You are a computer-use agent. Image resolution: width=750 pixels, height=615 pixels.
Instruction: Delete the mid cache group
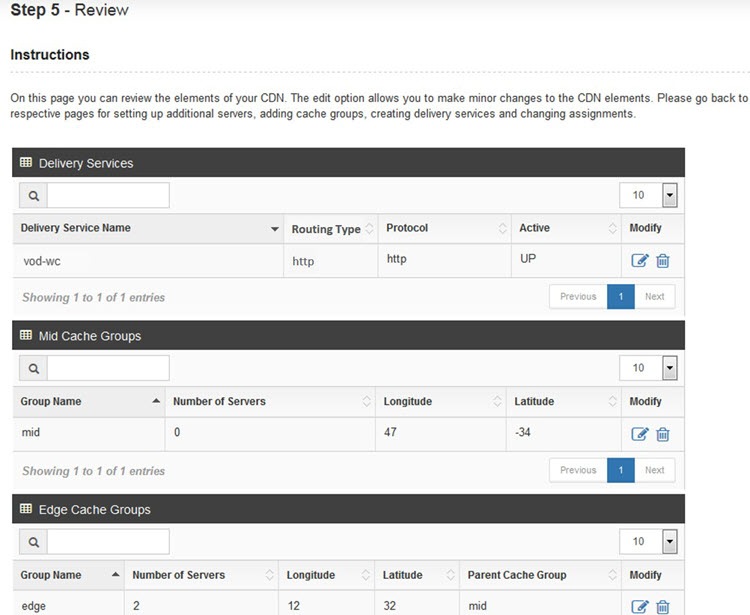663,434
